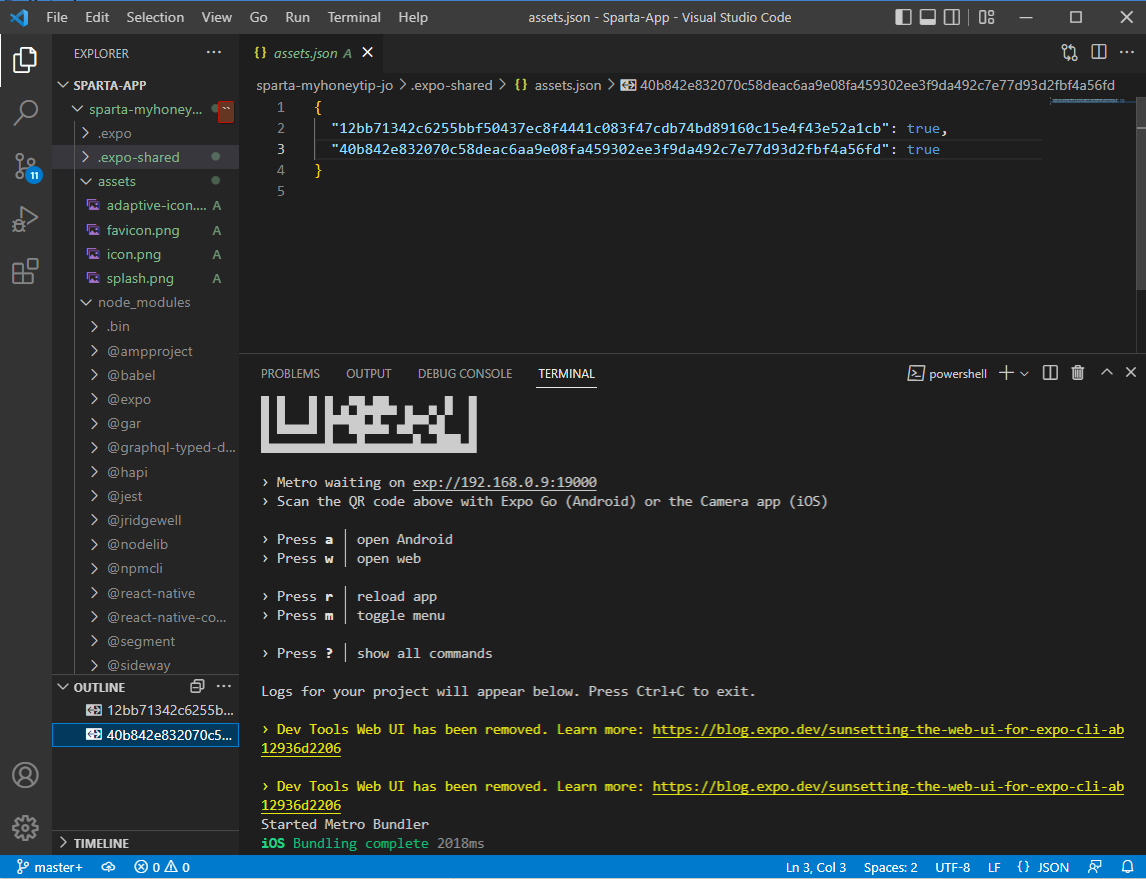
Task: Click Ln 3, Col 3 in status bar
Action: 816,867
